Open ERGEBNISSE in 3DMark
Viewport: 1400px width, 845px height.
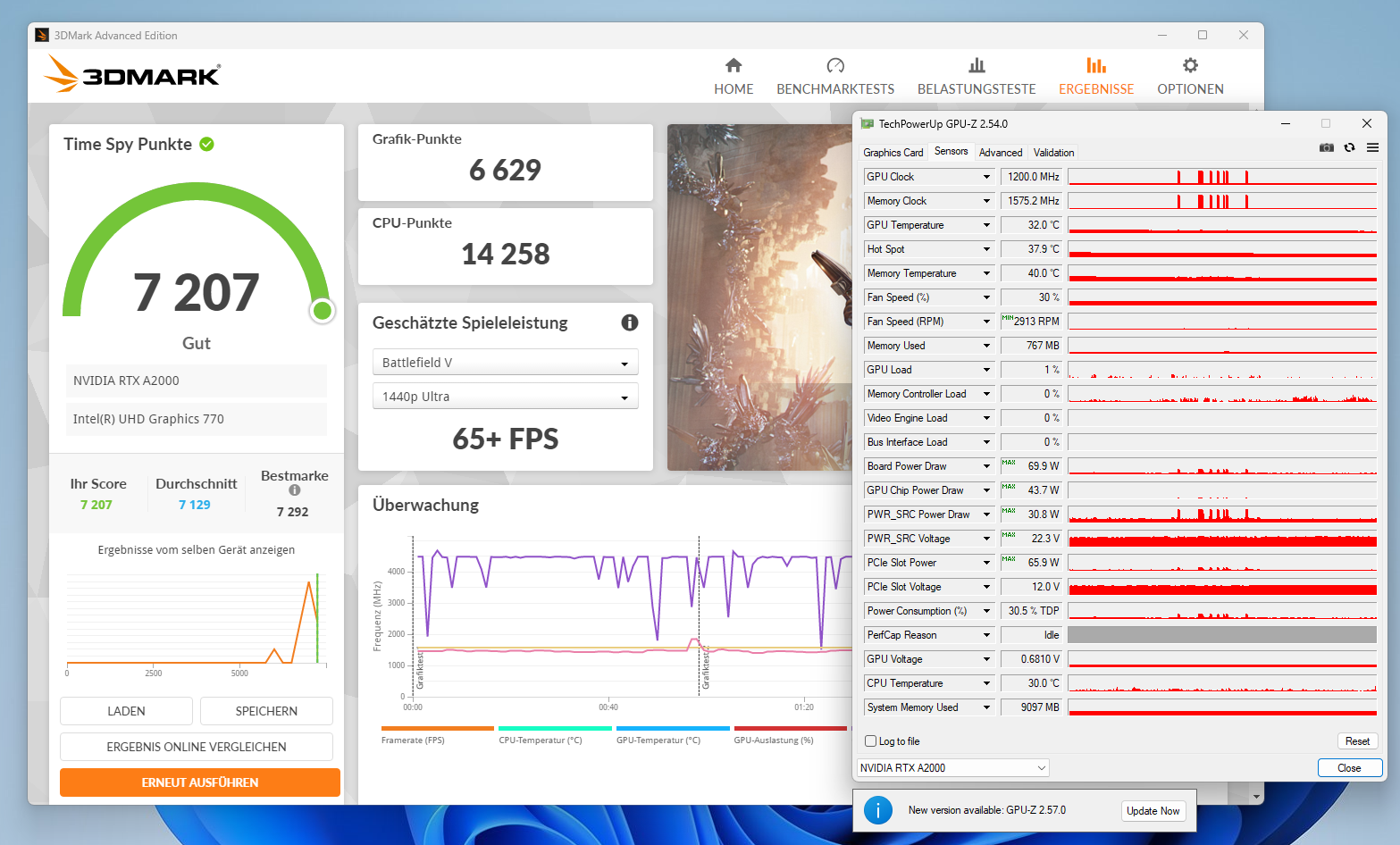click(1096, 77)
